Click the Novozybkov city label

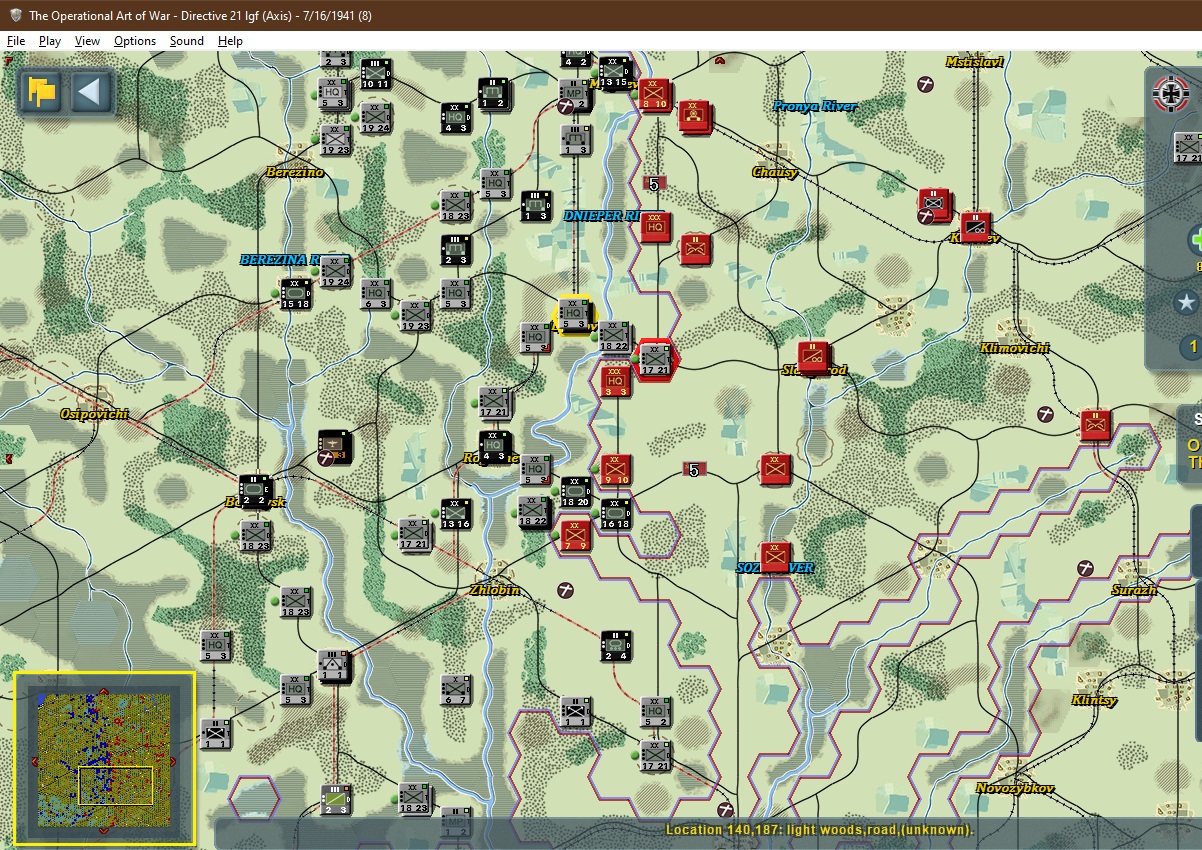click(1015, 788)
